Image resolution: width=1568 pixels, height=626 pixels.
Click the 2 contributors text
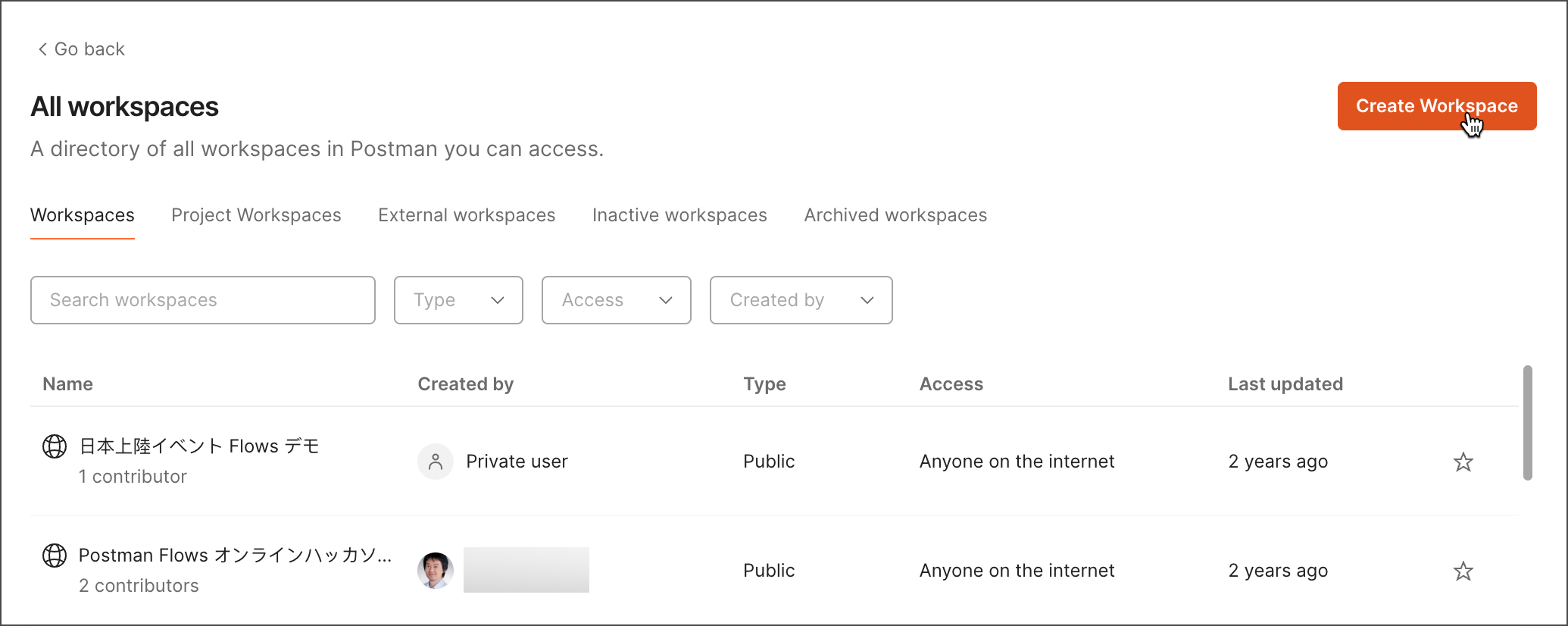(139, 586)
